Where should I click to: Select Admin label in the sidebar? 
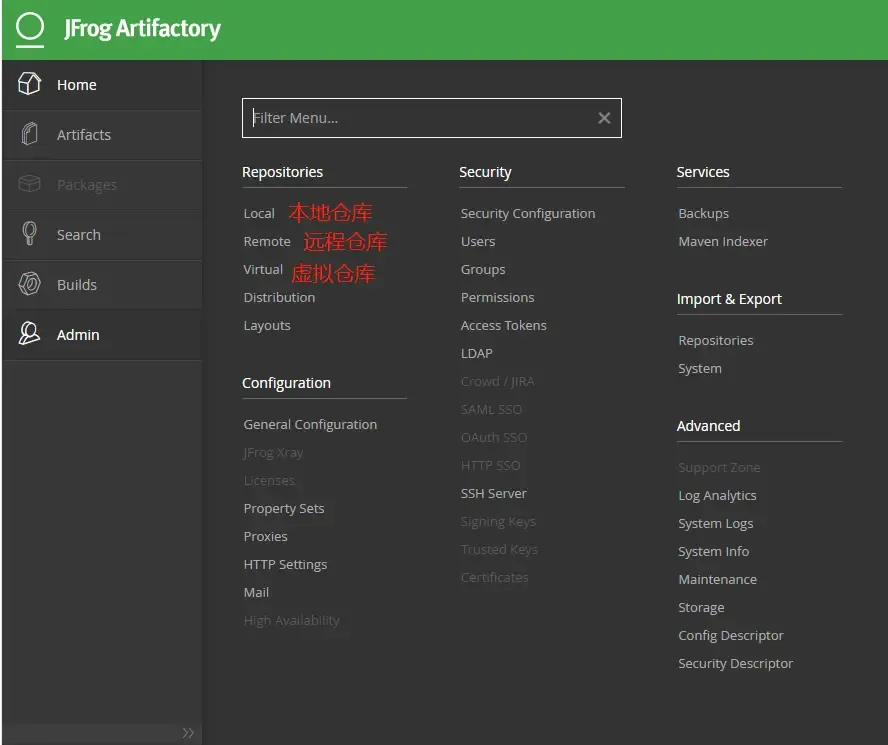pyautogui.click(x=78, y=335)
